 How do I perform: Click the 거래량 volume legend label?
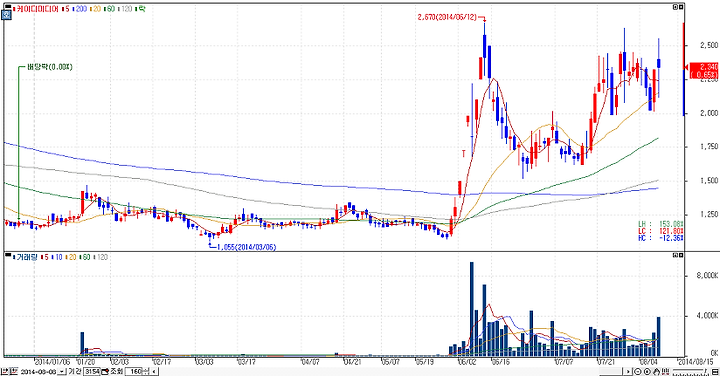[25, 257]
